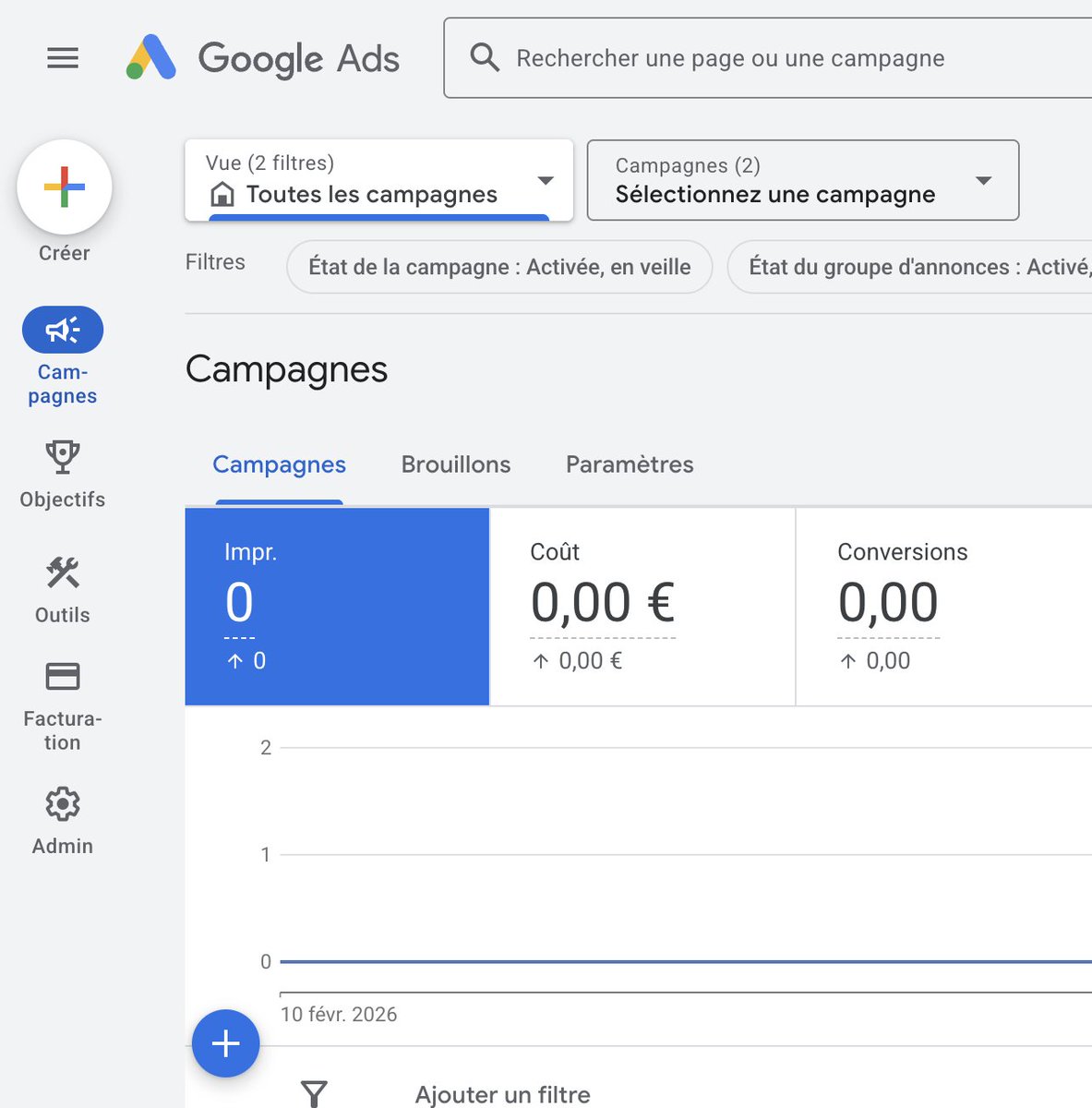Click the blue floating plus button
Viewport: 1092px width, 1108px height.
click(226, 1043)
